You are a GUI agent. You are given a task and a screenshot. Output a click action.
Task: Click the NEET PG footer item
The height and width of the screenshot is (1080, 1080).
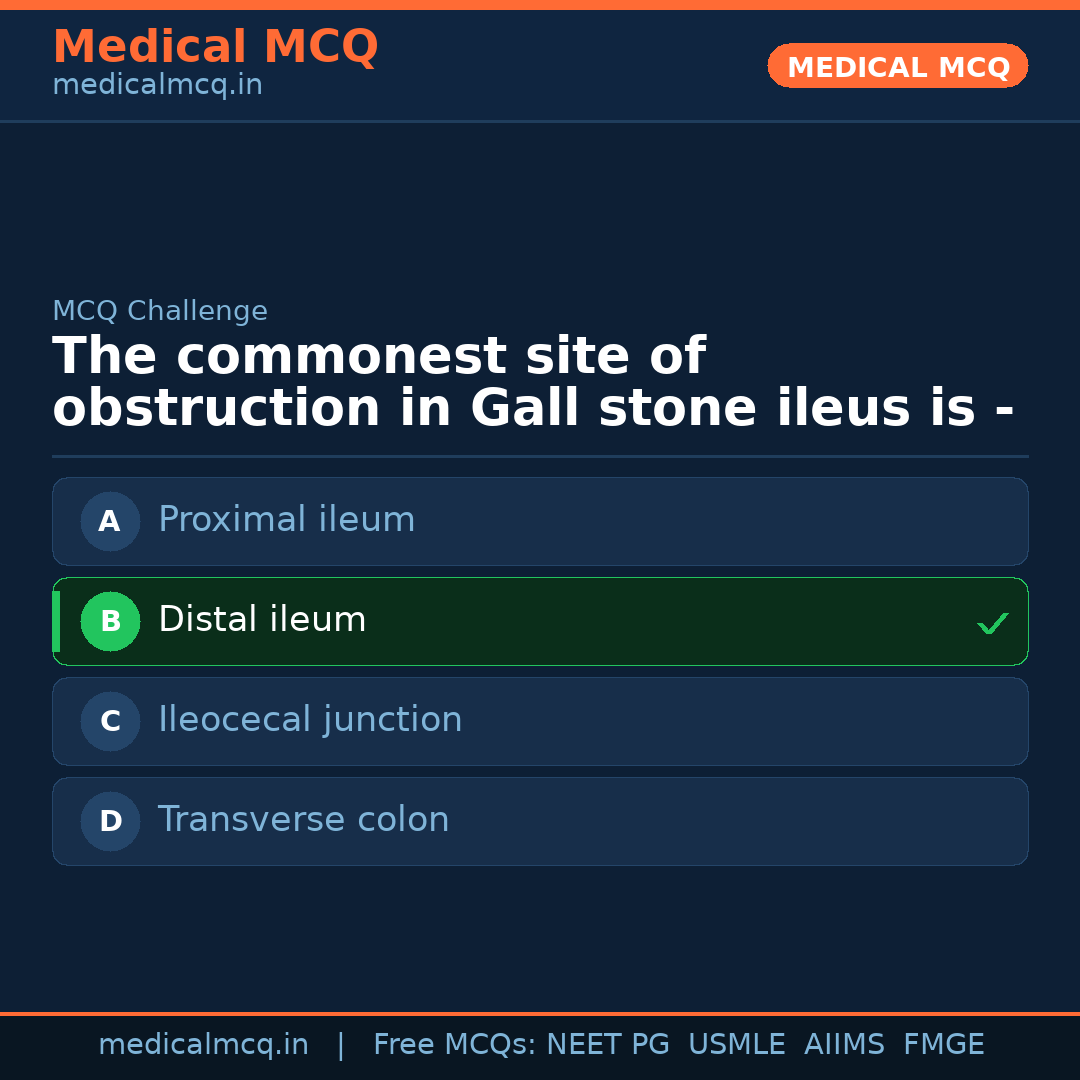click(607, 1044)
